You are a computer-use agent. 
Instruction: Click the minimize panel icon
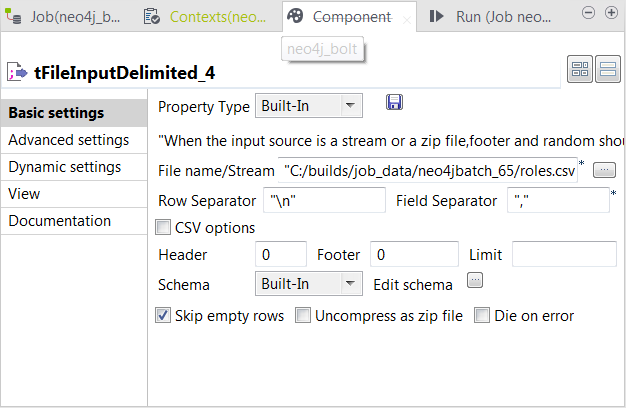tap(587, 12)
